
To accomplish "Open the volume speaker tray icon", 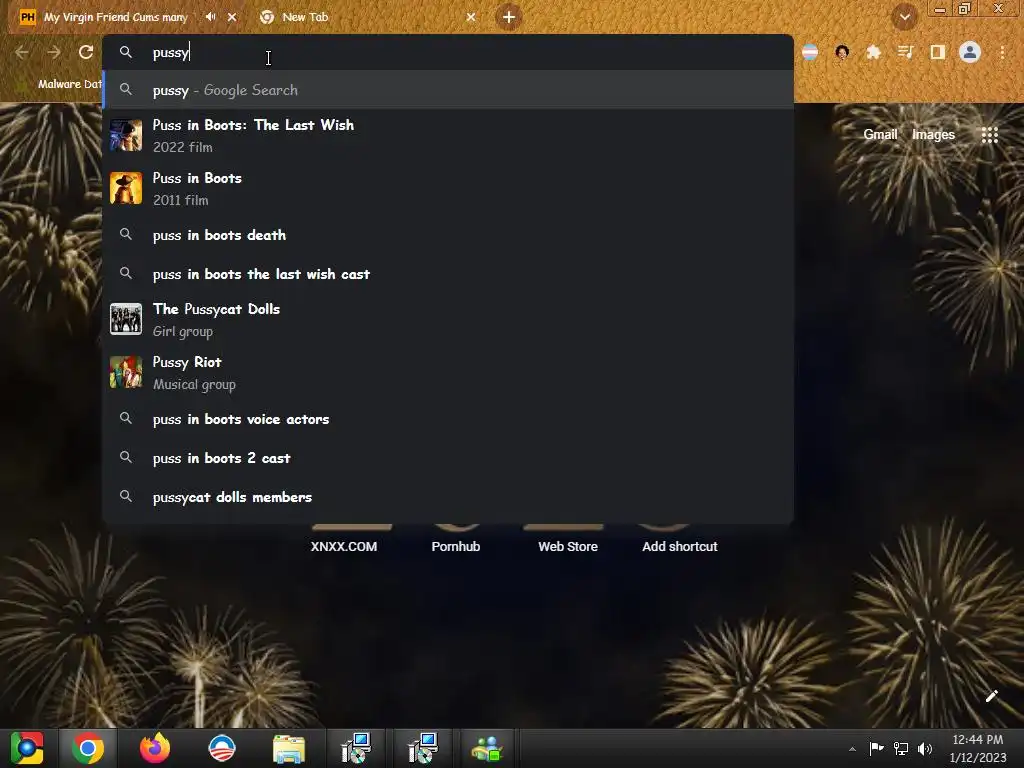I will (x=925, y=748).
